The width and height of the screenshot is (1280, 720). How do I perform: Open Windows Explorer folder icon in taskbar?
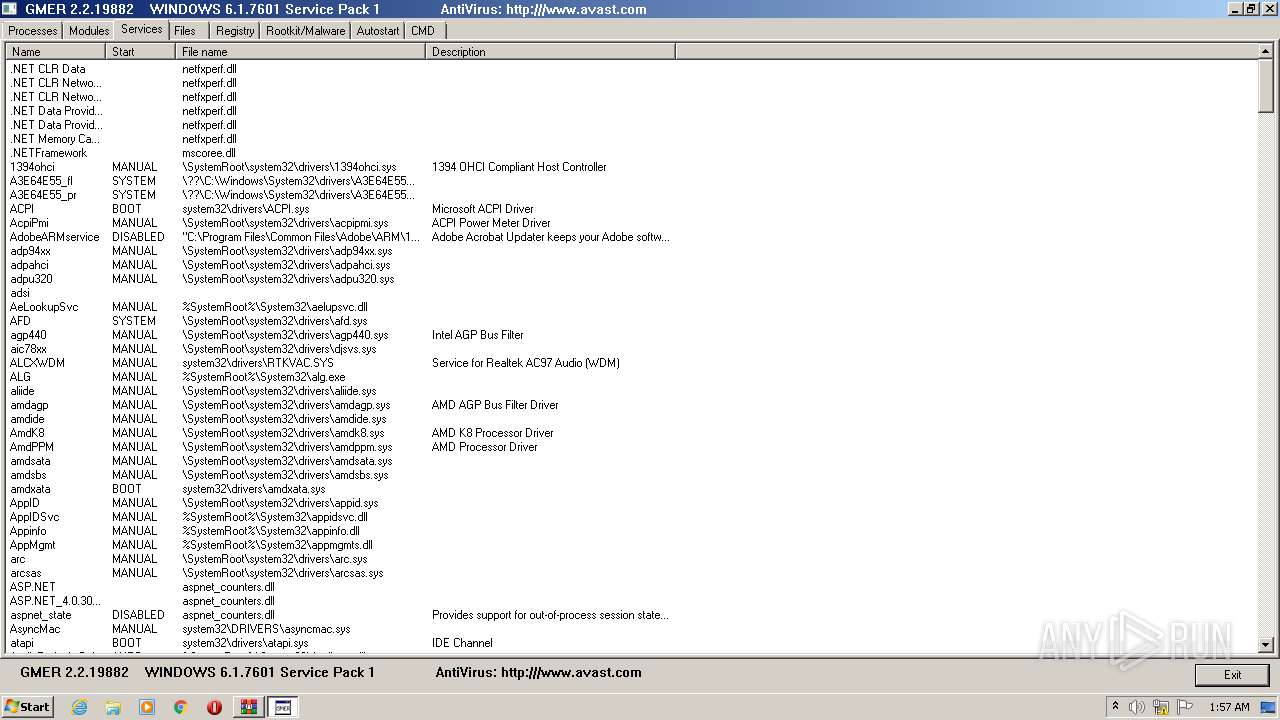point(113,707)
